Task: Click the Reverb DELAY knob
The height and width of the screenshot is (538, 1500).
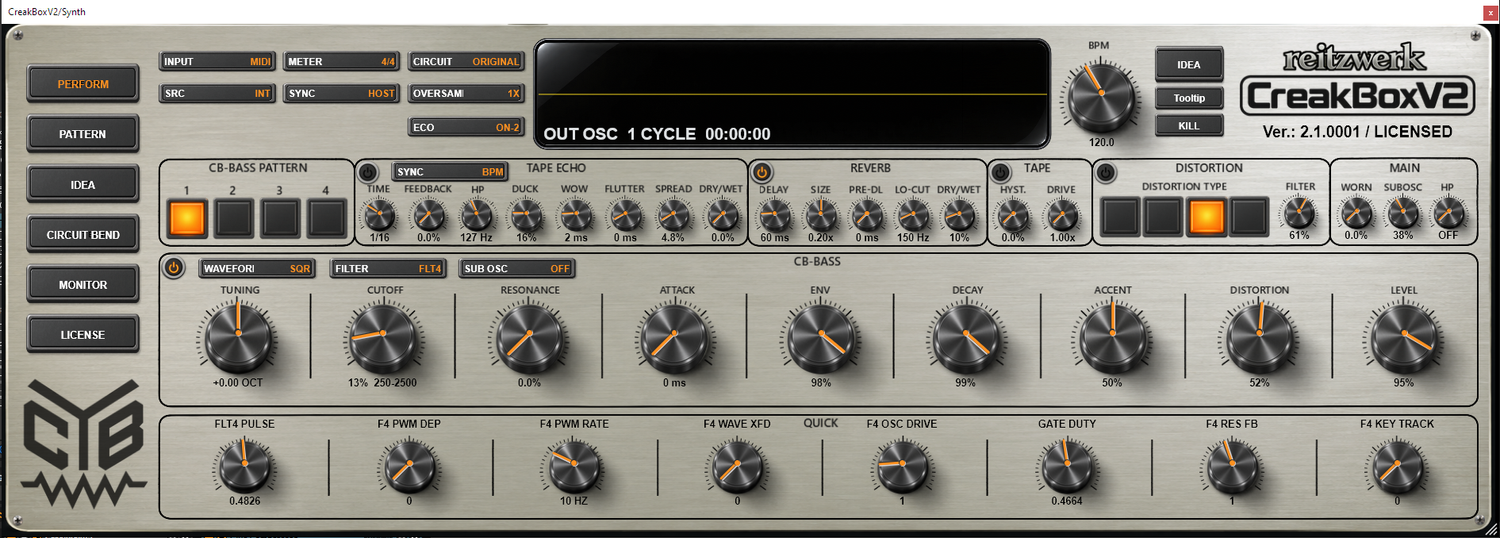Action: (x=774, y=215)
